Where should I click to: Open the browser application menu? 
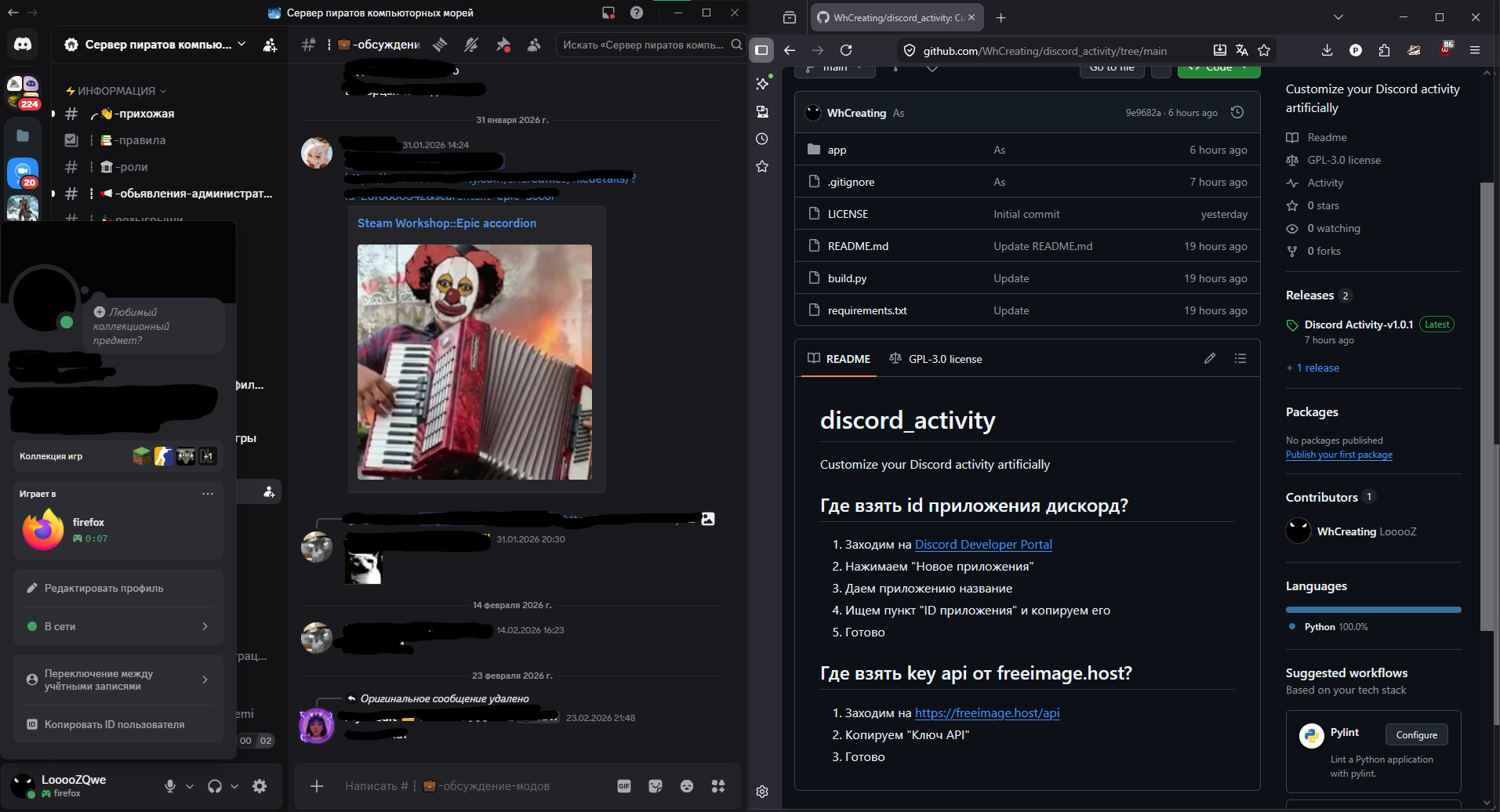[1475, 50]
